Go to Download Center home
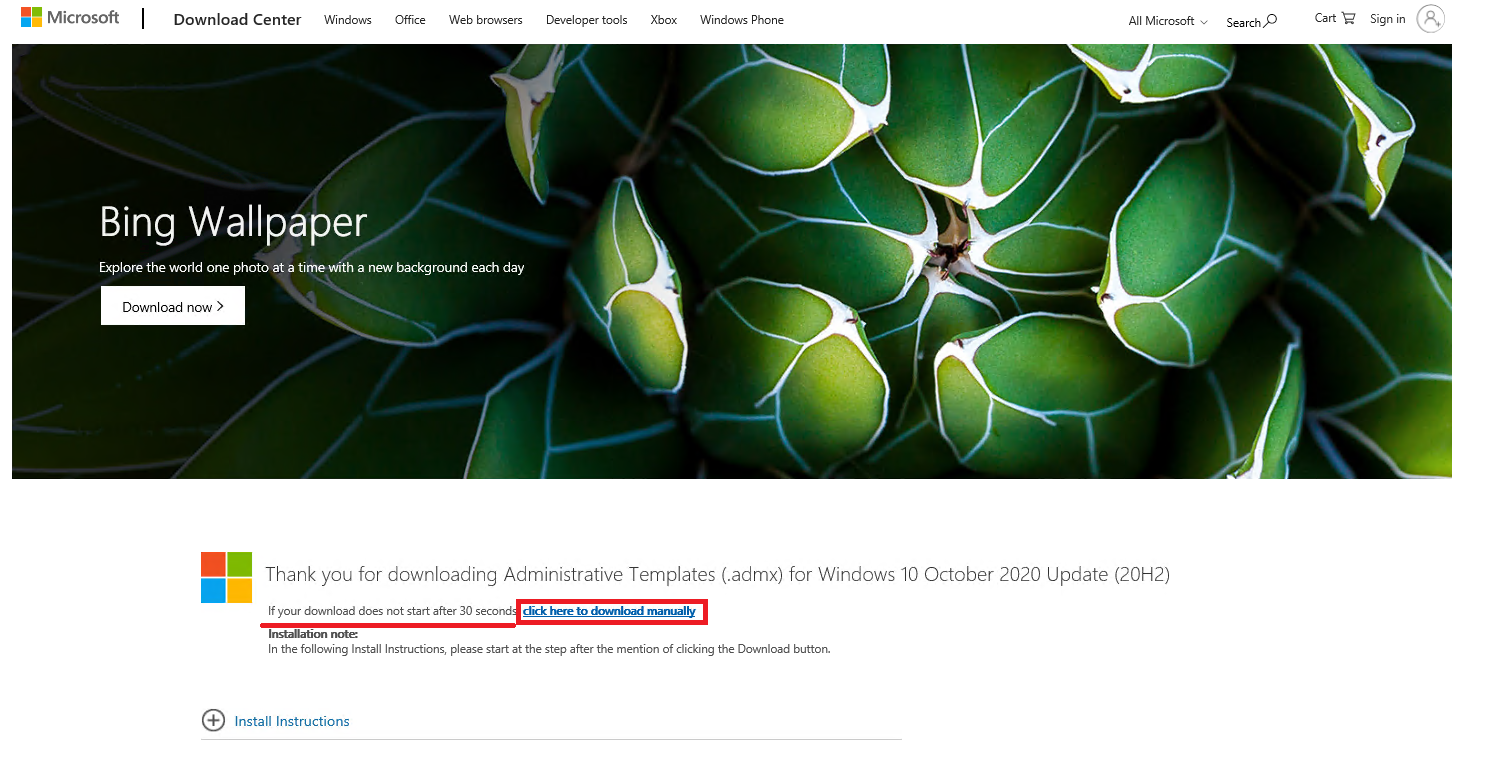 click(x=237, y=19)
